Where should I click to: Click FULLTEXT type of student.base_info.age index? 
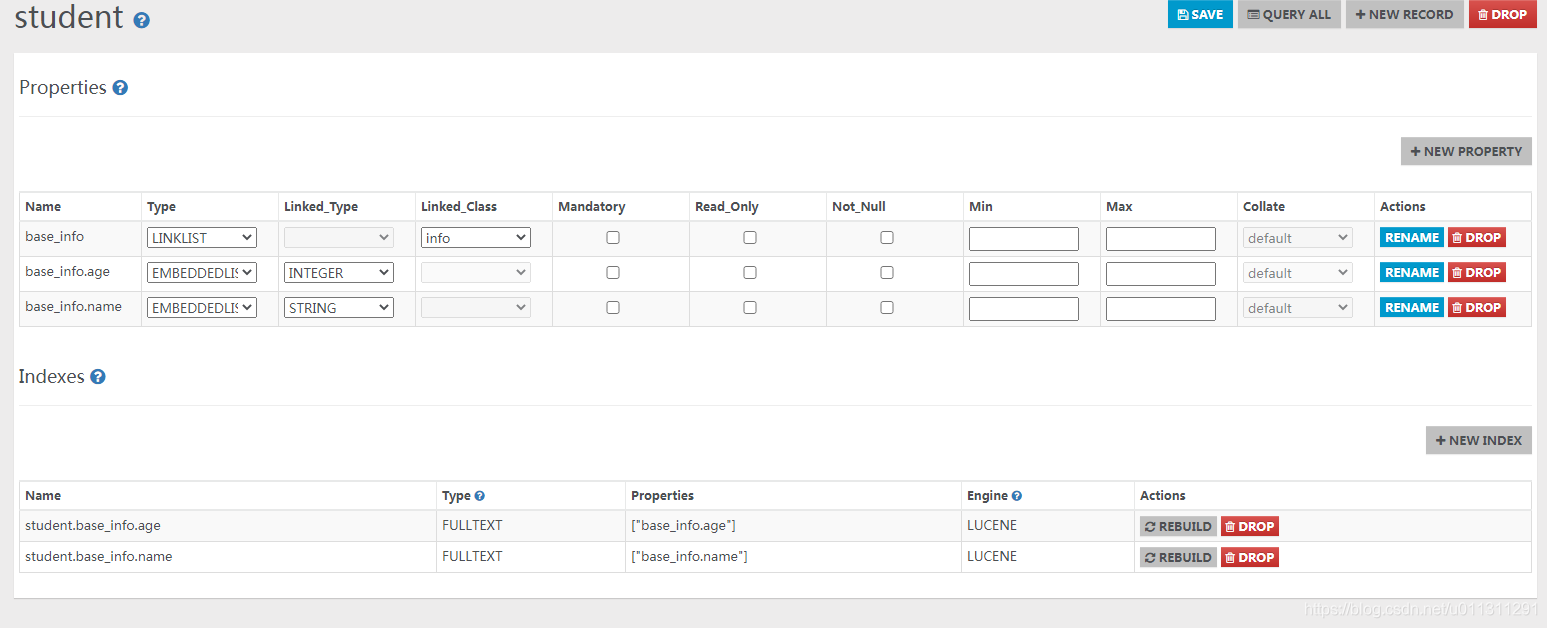472,525
